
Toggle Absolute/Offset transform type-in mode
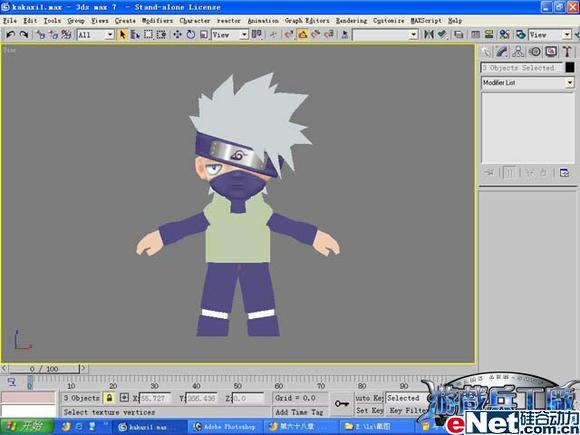(124, 398)
